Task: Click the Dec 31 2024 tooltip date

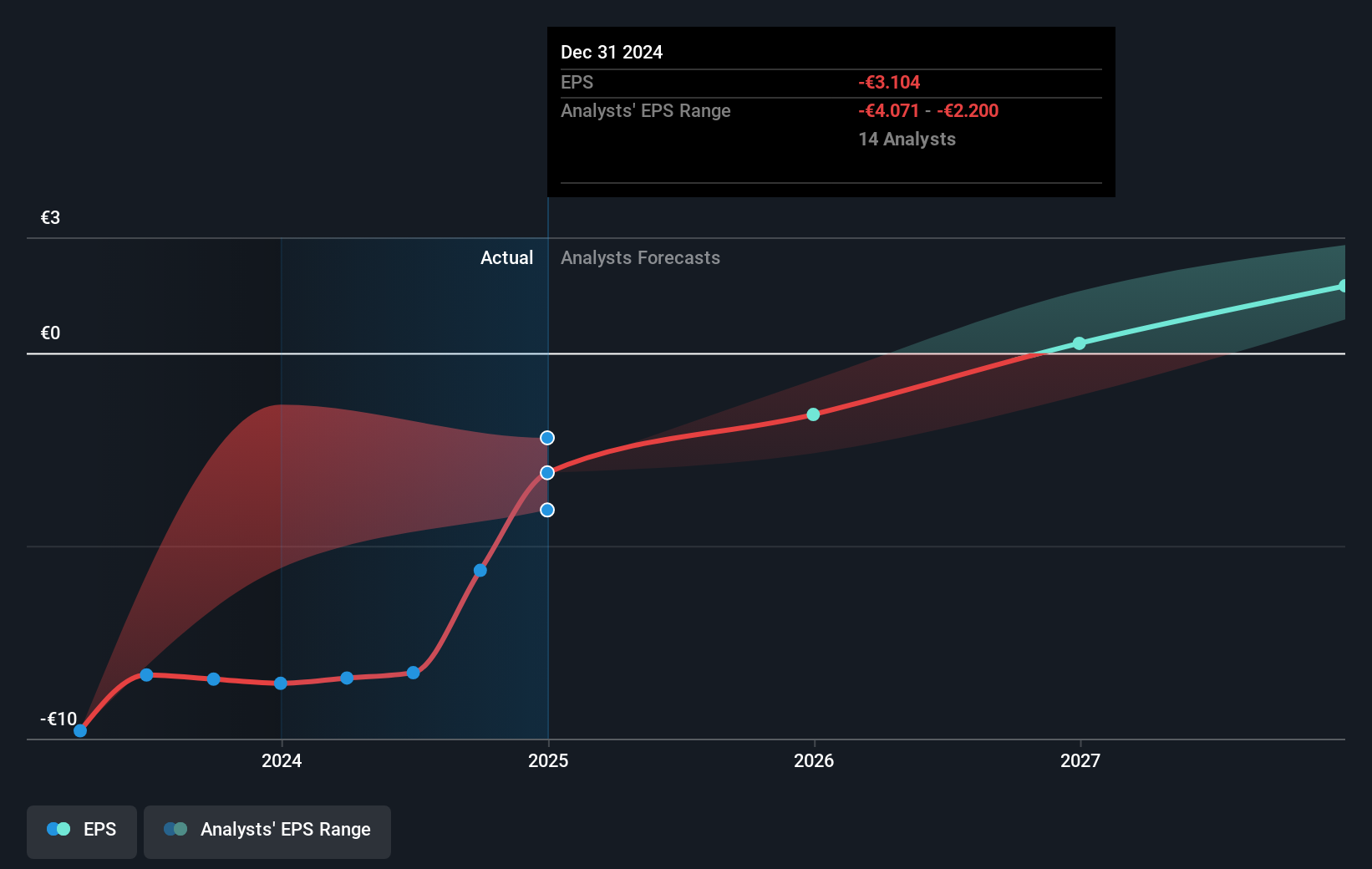Action: [x=612, y=53]
